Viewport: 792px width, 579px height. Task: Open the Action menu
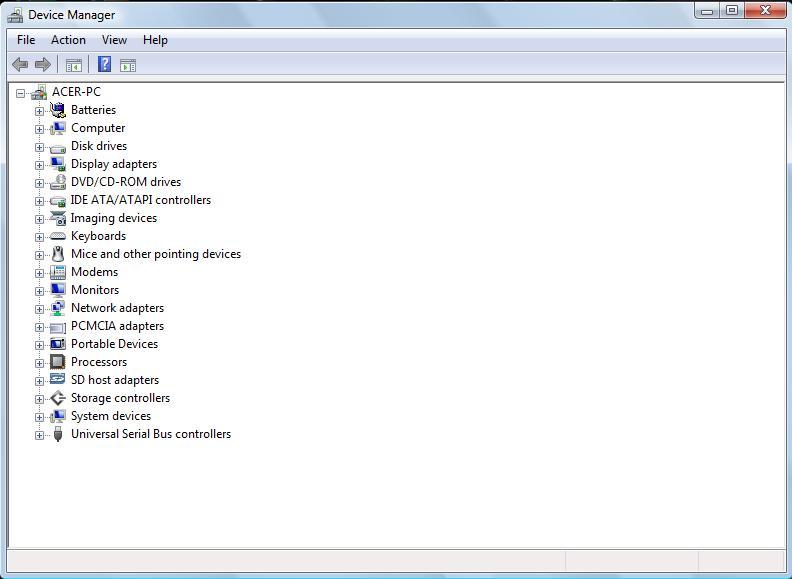coord(68,40)
